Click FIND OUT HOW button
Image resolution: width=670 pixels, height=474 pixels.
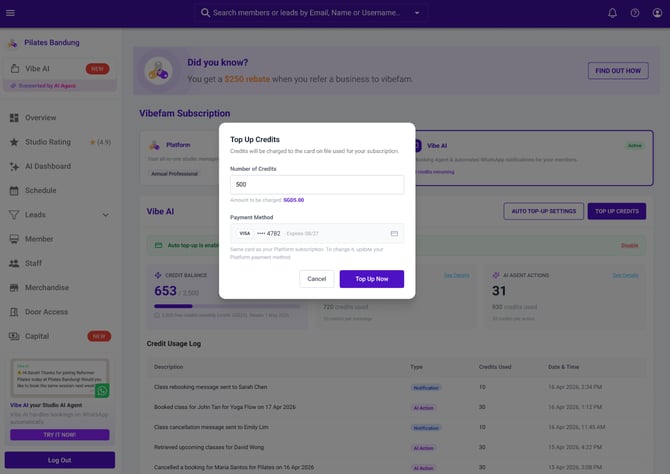(618, 71)
